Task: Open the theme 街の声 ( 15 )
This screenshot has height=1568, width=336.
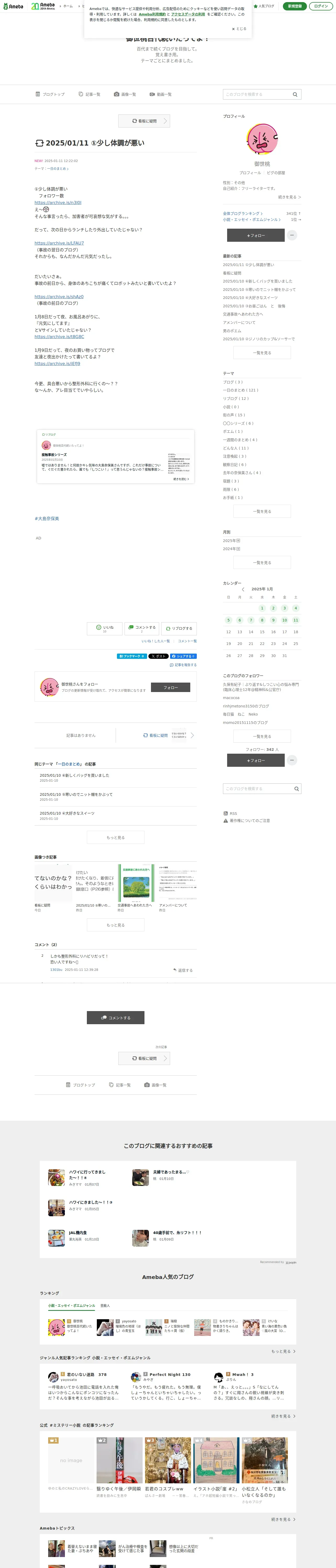Action: (x=234, y=415)
